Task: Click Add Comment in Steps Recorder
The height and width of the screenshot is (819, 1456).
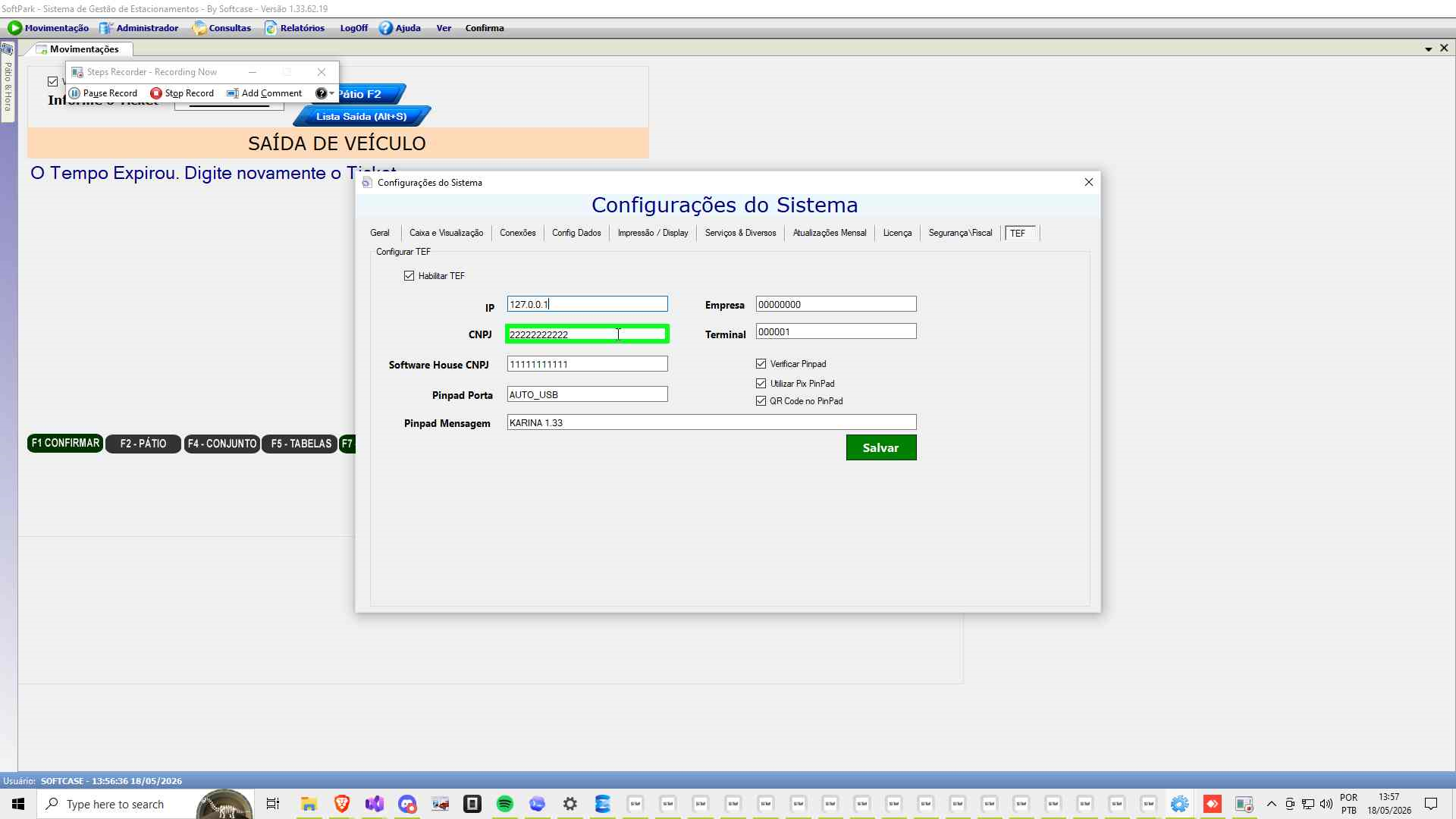Action: click(x=265, y=93)
